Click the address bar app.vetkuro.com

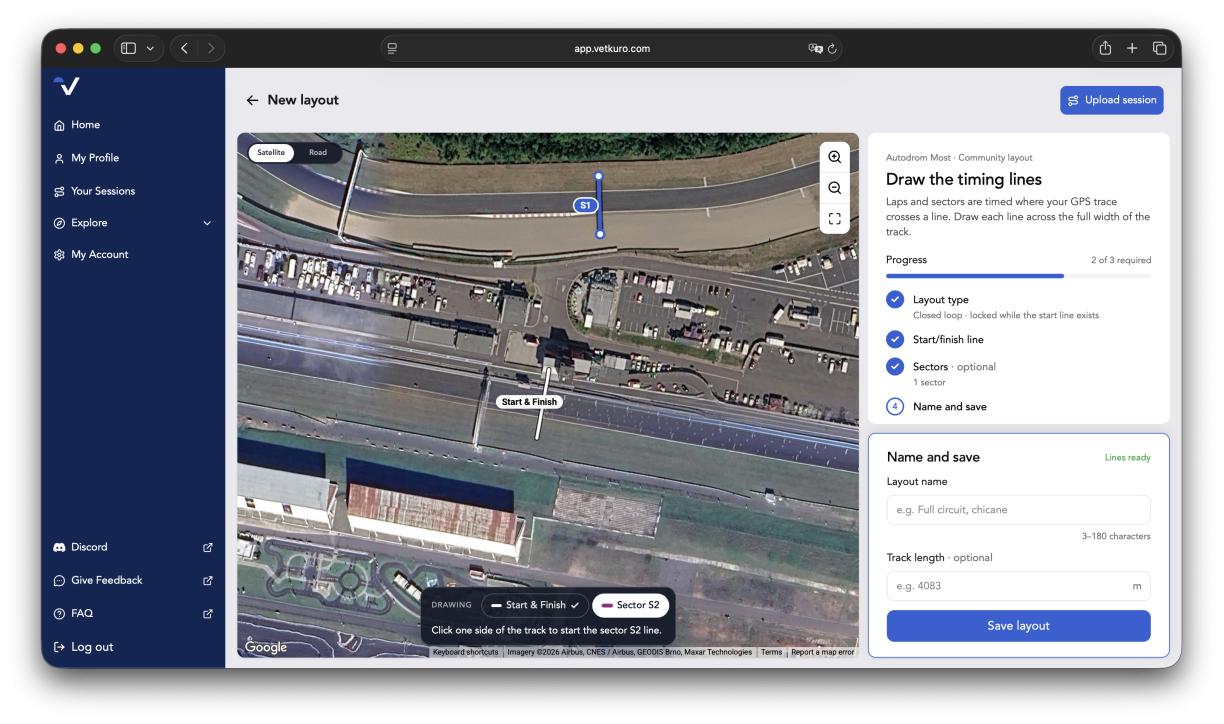click(612, 48)
